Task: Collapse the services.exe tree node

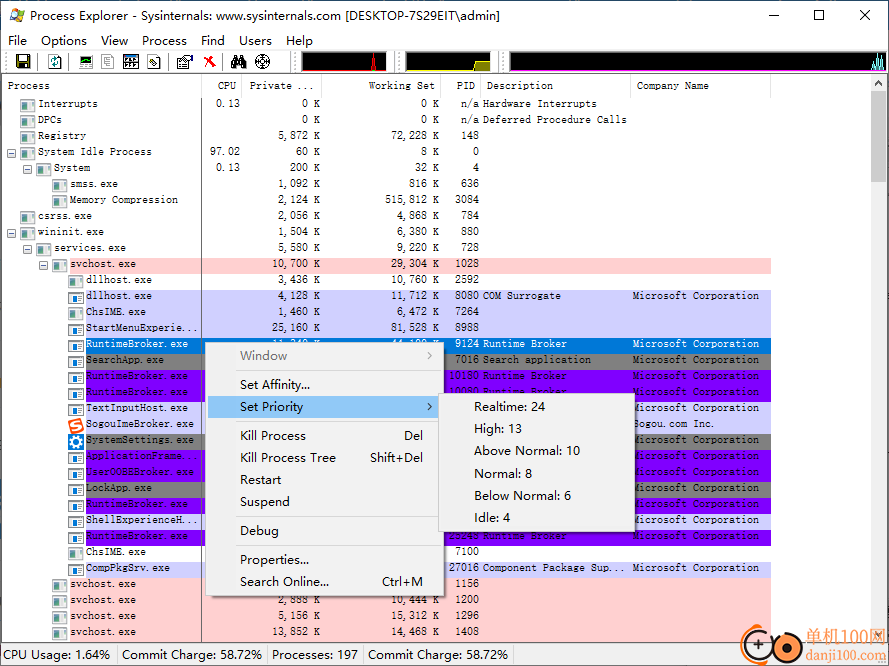Action: pos(27,248)
